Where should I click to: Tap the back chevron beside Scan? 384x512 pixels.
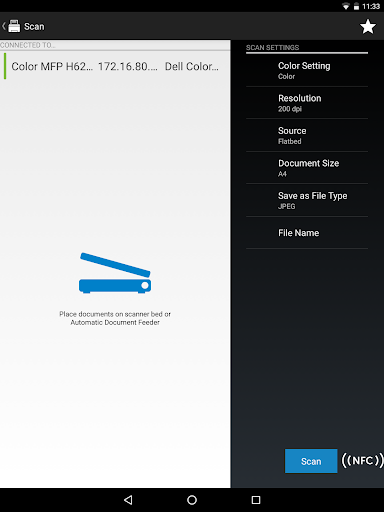[4, 26]
